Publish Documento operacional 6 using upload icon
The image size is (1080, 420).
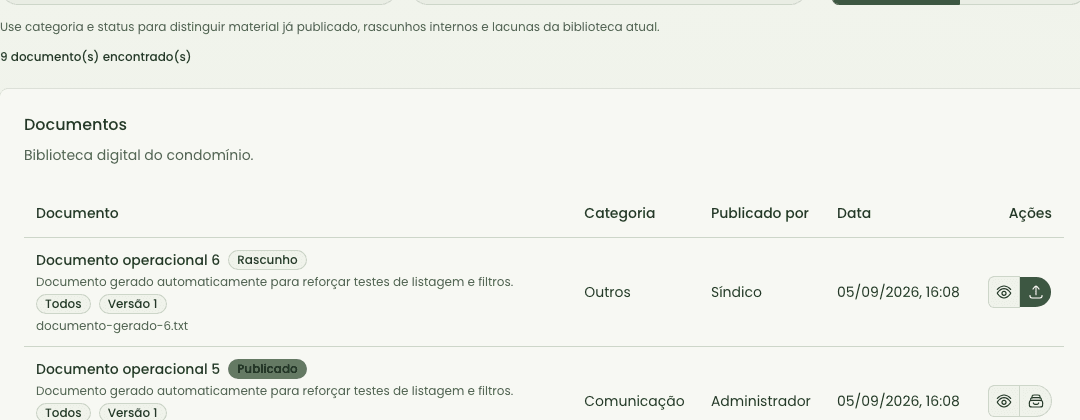coord(1035,292)
